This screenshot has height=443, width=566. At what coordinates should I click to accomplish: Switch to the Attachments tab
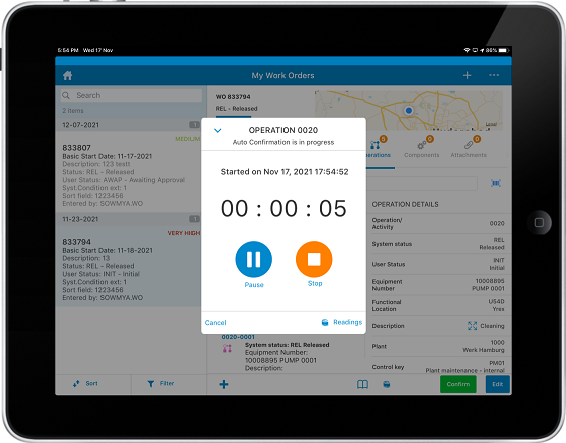(468, 148)
